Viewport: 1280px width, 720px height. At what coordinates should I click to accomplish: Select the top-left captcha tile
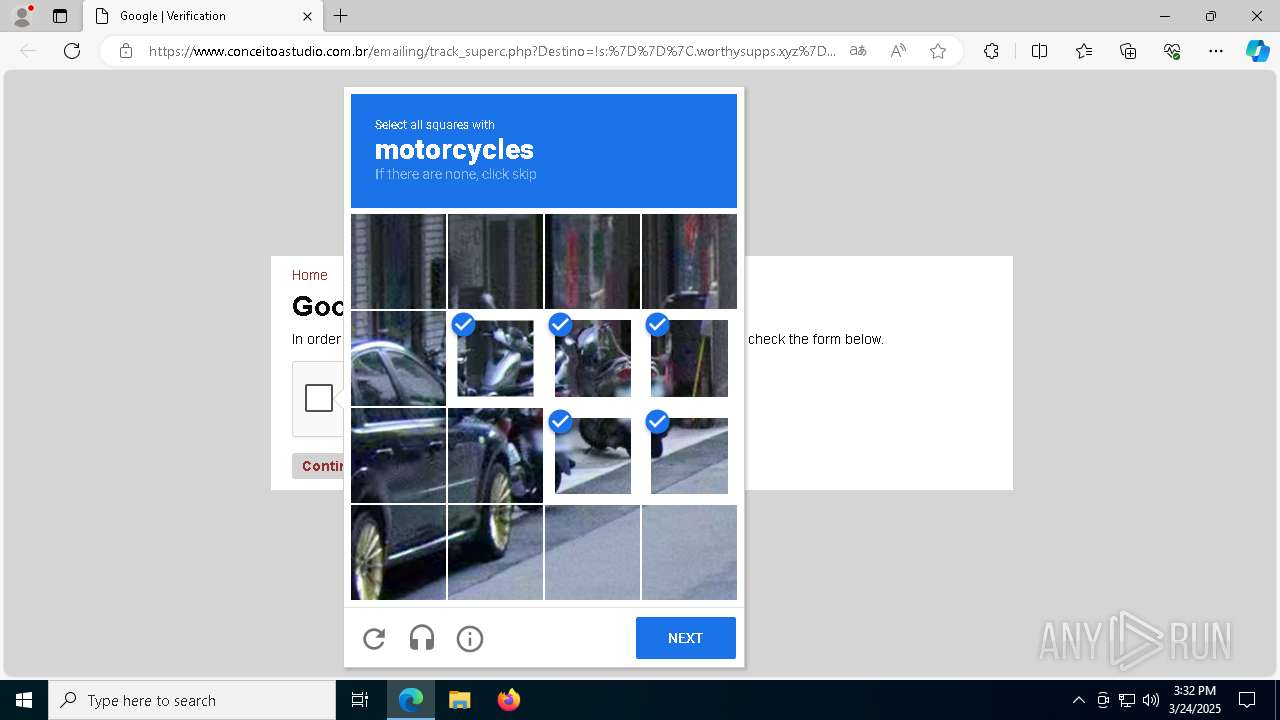[x=398, y=261]
